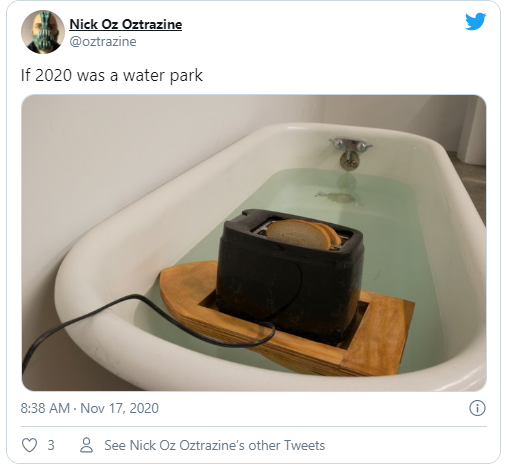Click the heart icon to like the tweet
The width and height of the screenshot is (510, 468).
[29, 445]
